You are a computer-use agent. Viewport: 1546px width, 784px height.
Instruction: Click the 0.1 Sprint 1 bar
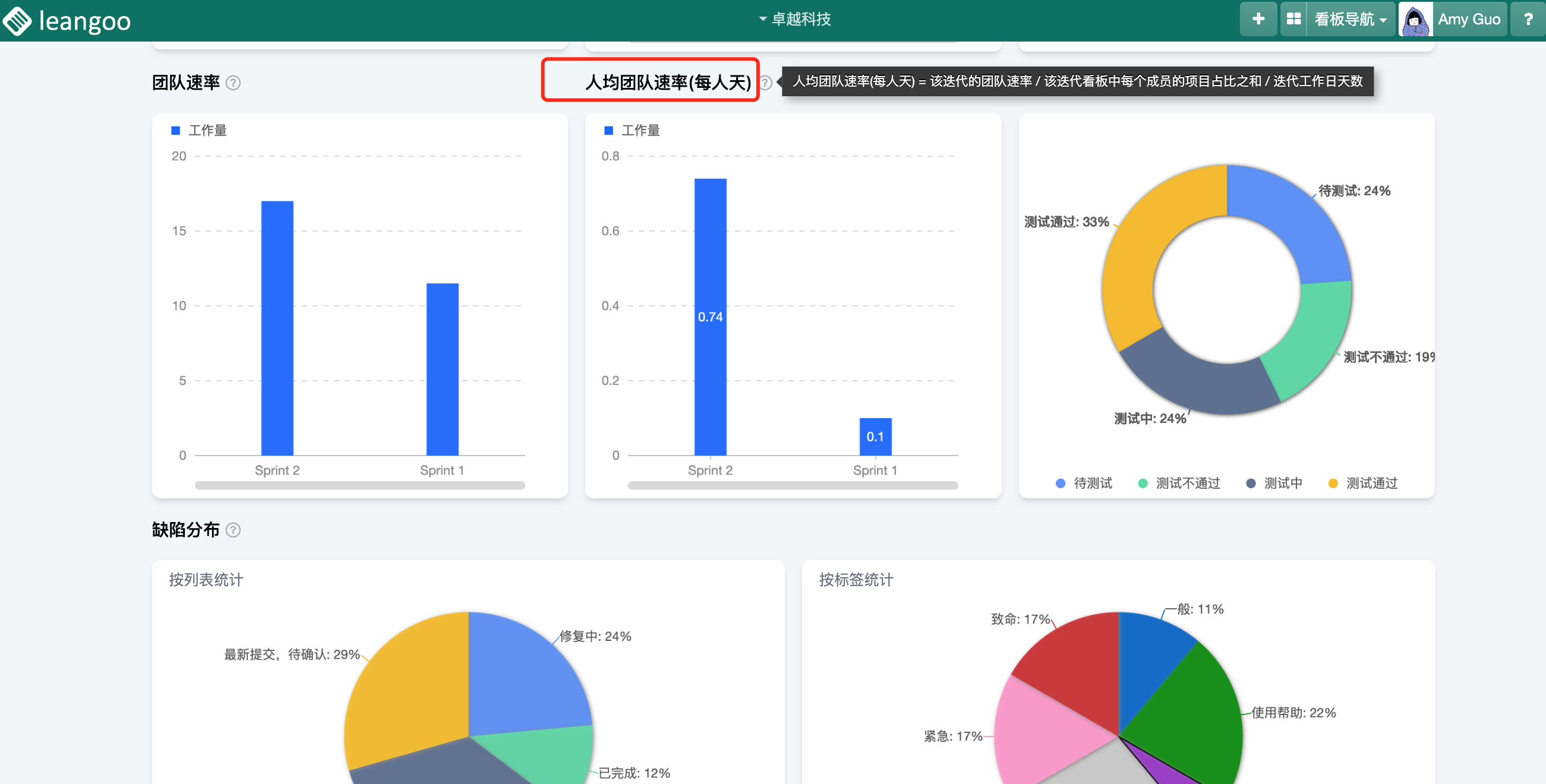click(x=875, y=436)
